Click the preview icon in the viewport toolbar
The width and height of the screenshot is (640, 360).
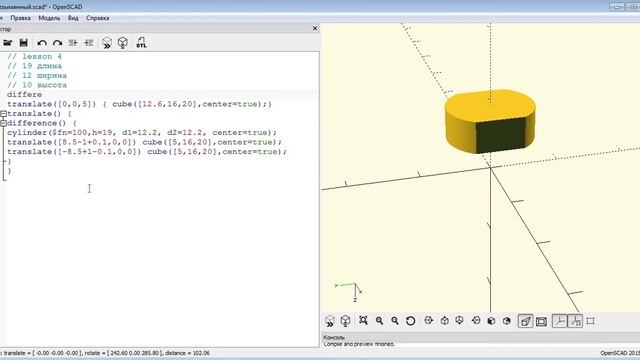[330, 321]
